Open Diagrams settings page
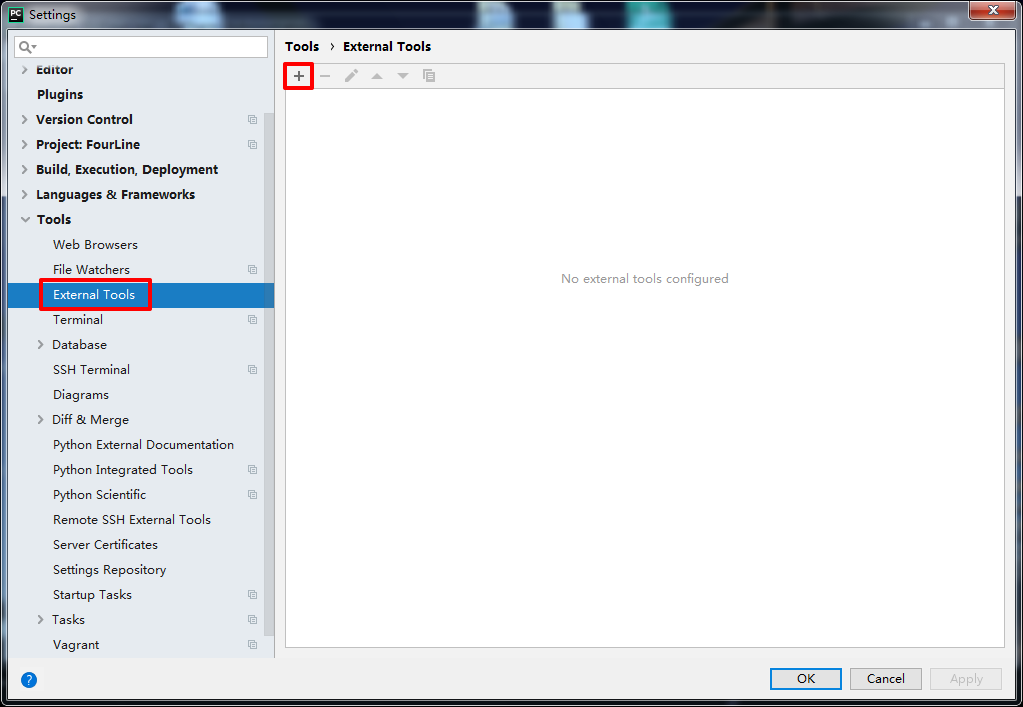 [81, 395]
